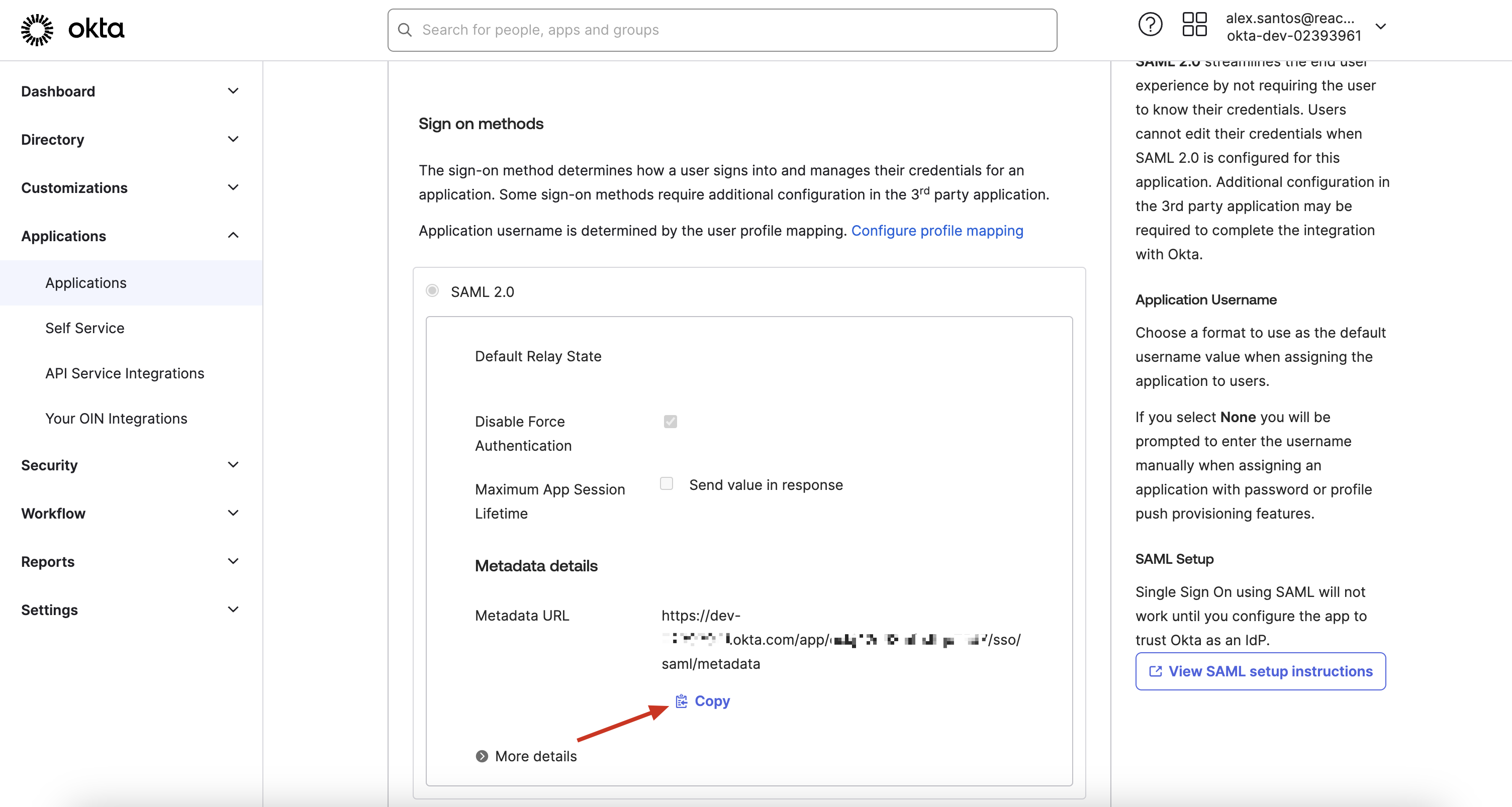Image resolution: width=1512 pixels, height=807 pixels.
Task: Click Metadata details heading
Action: pyautogui.click(x=536, y=566)
